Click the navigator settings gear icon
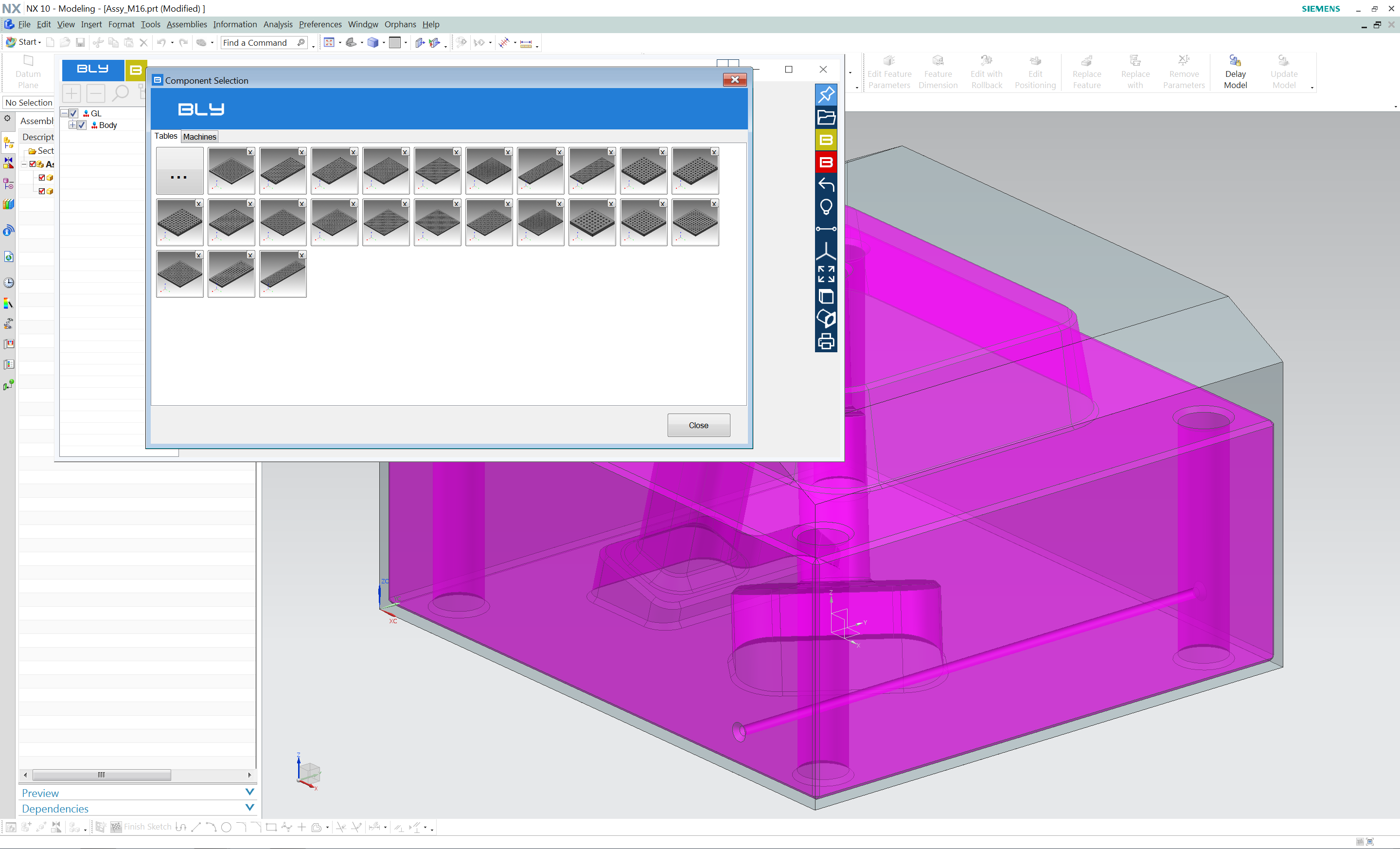 7,119
